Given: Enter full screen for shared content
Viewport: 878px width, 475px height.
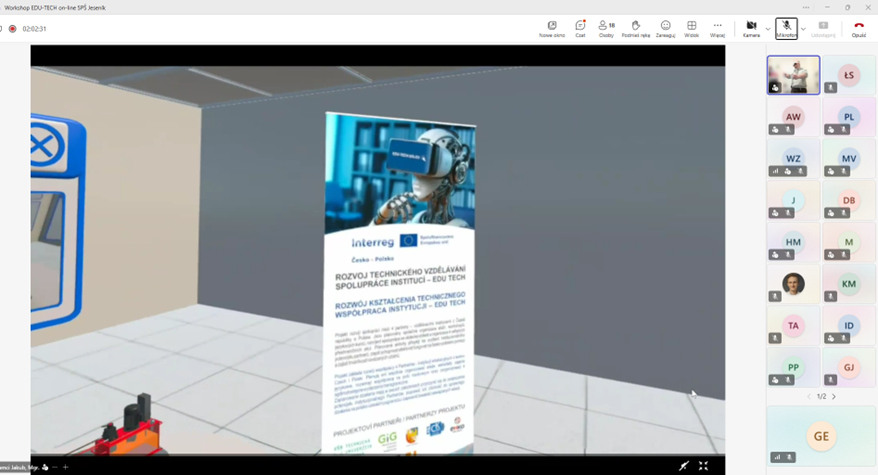Looking at the screenshot, I should point(703,466).
